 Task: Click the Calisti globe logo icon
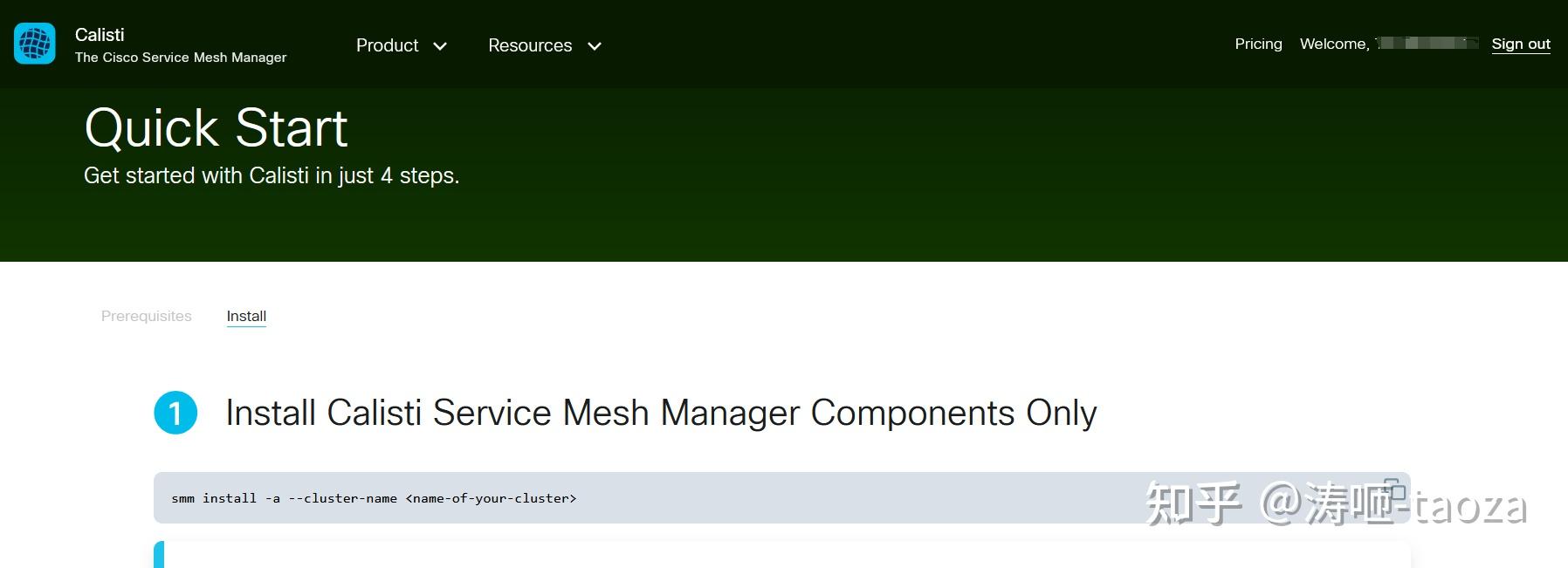tap(35, 44)
